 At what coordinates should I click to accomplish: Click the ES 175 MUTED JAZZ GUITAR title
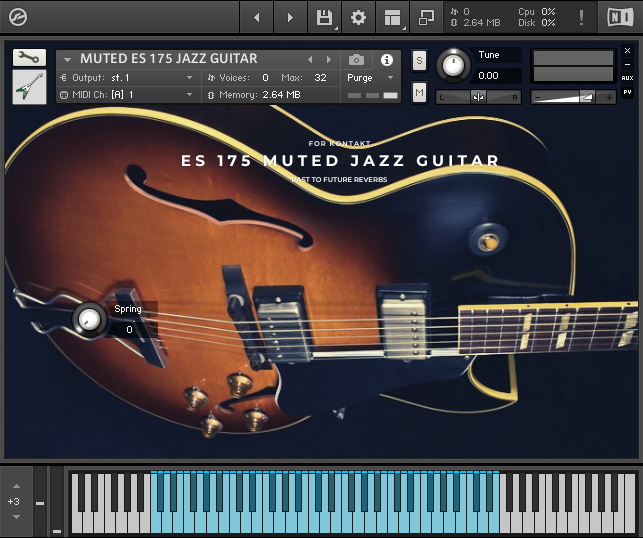click(x=340, y=160)
